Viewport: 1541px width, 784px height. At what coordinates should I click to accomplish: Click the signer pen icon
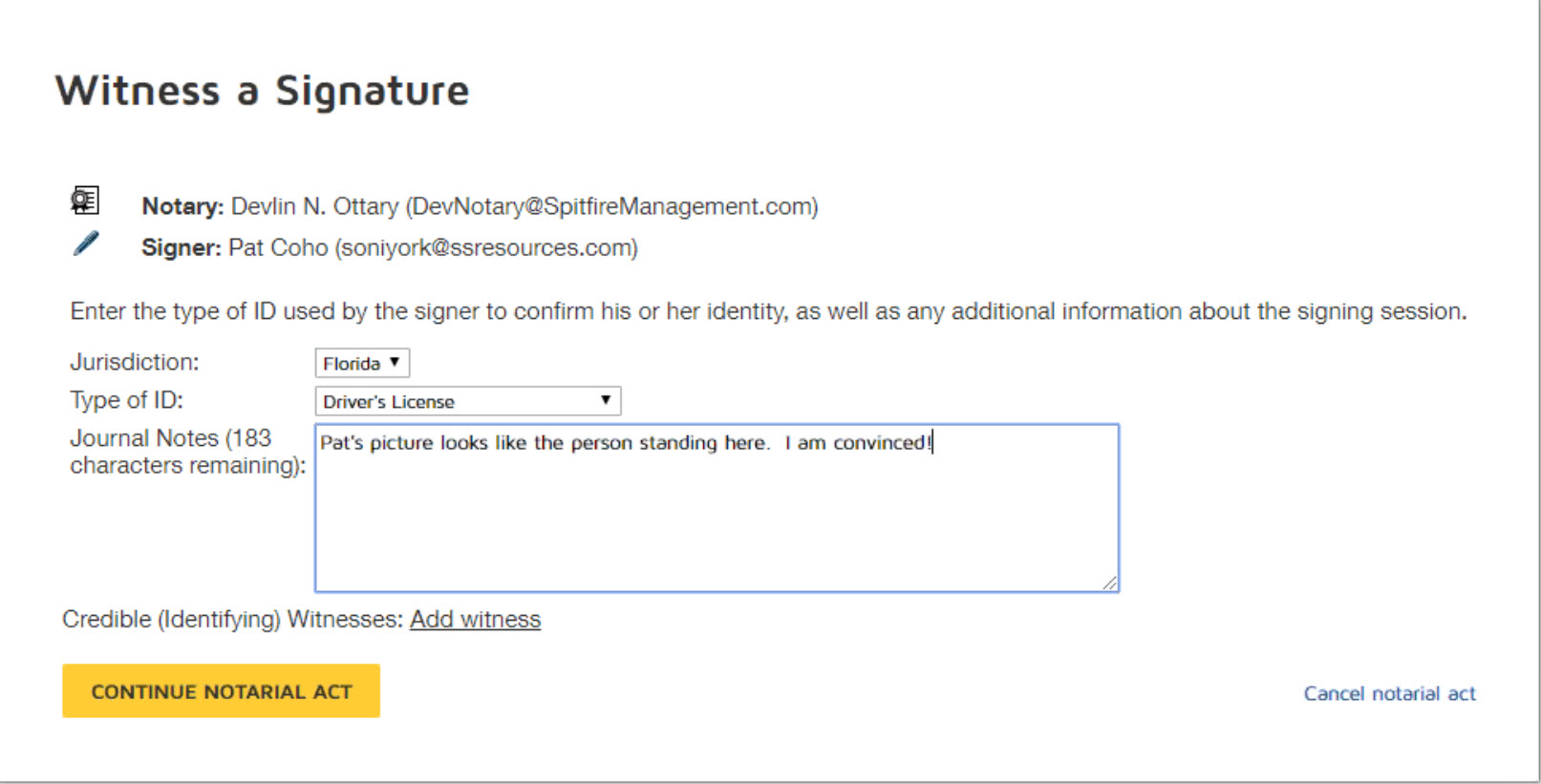[86, 244]
